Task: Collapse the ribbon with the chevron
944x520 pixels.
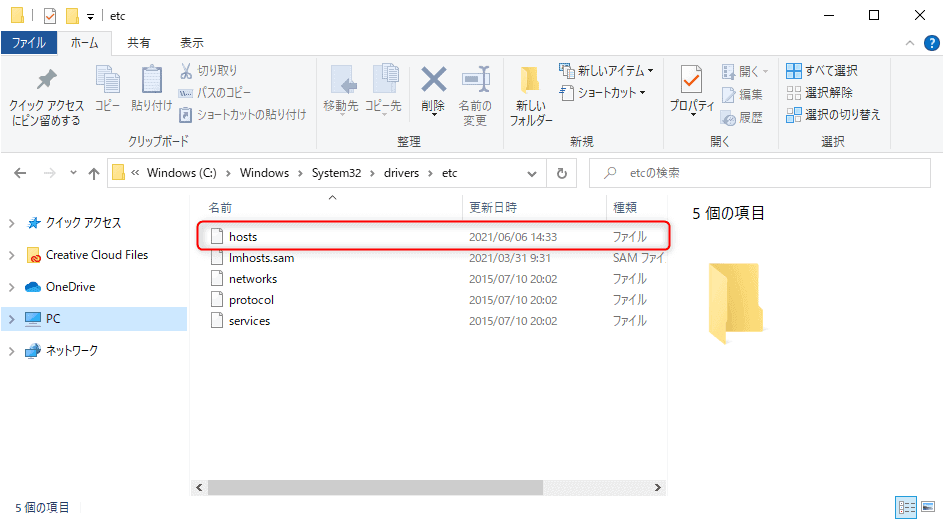Action: (x=910, y=43)
